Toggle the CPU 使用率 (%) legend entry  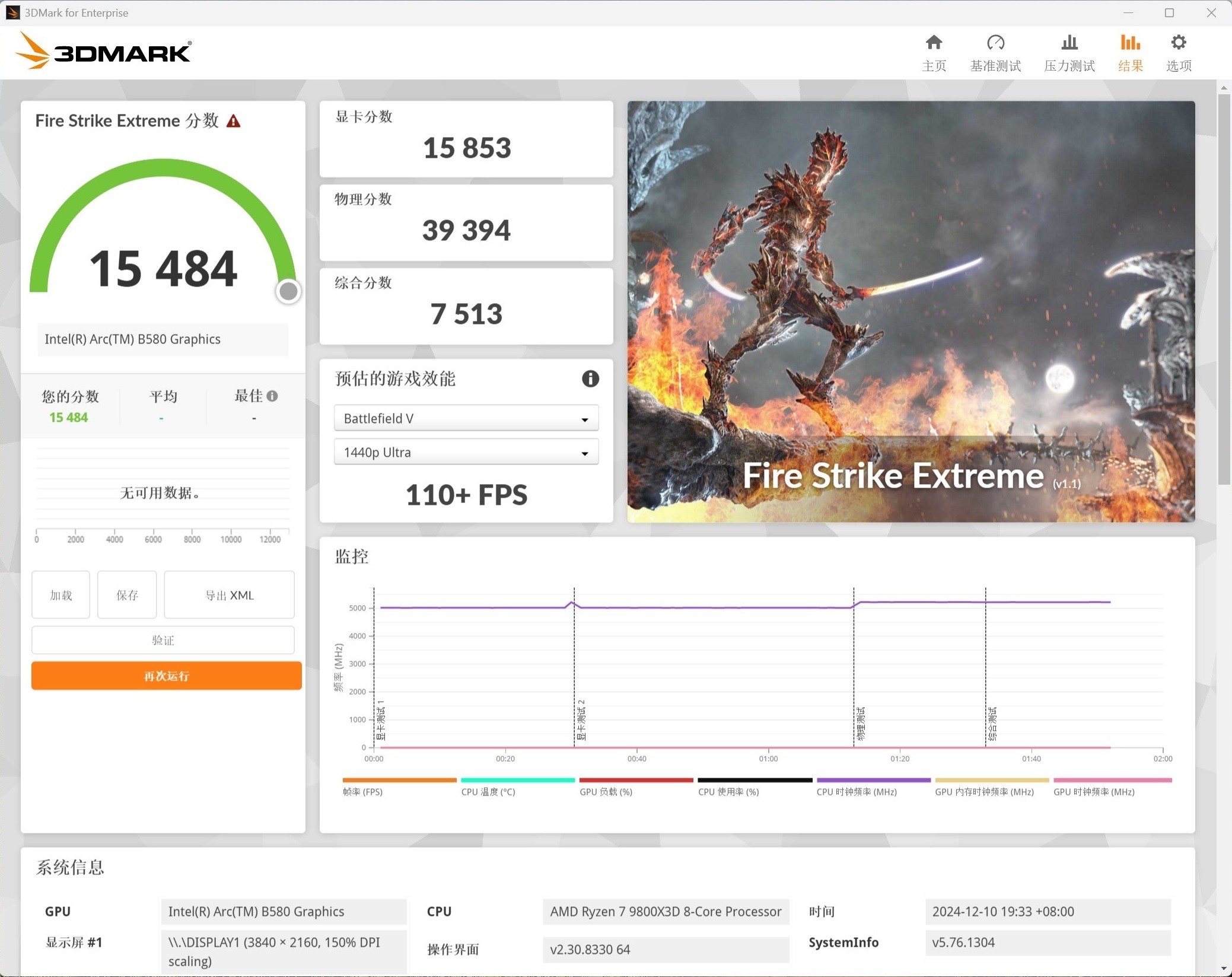pos(755,787)
